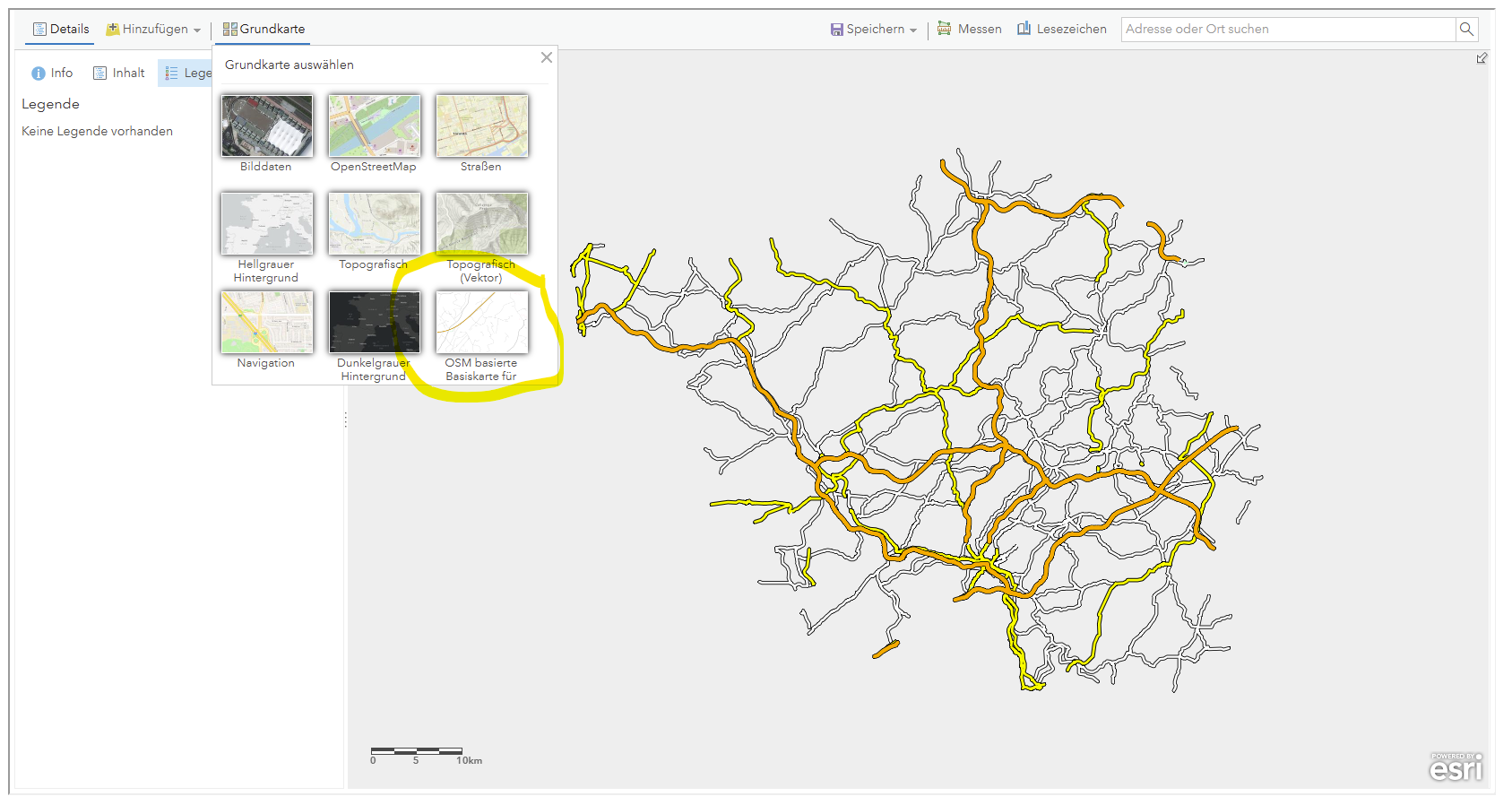Focus the address search field
This screenshot has height=805, width=1512.
point(1288,29)
